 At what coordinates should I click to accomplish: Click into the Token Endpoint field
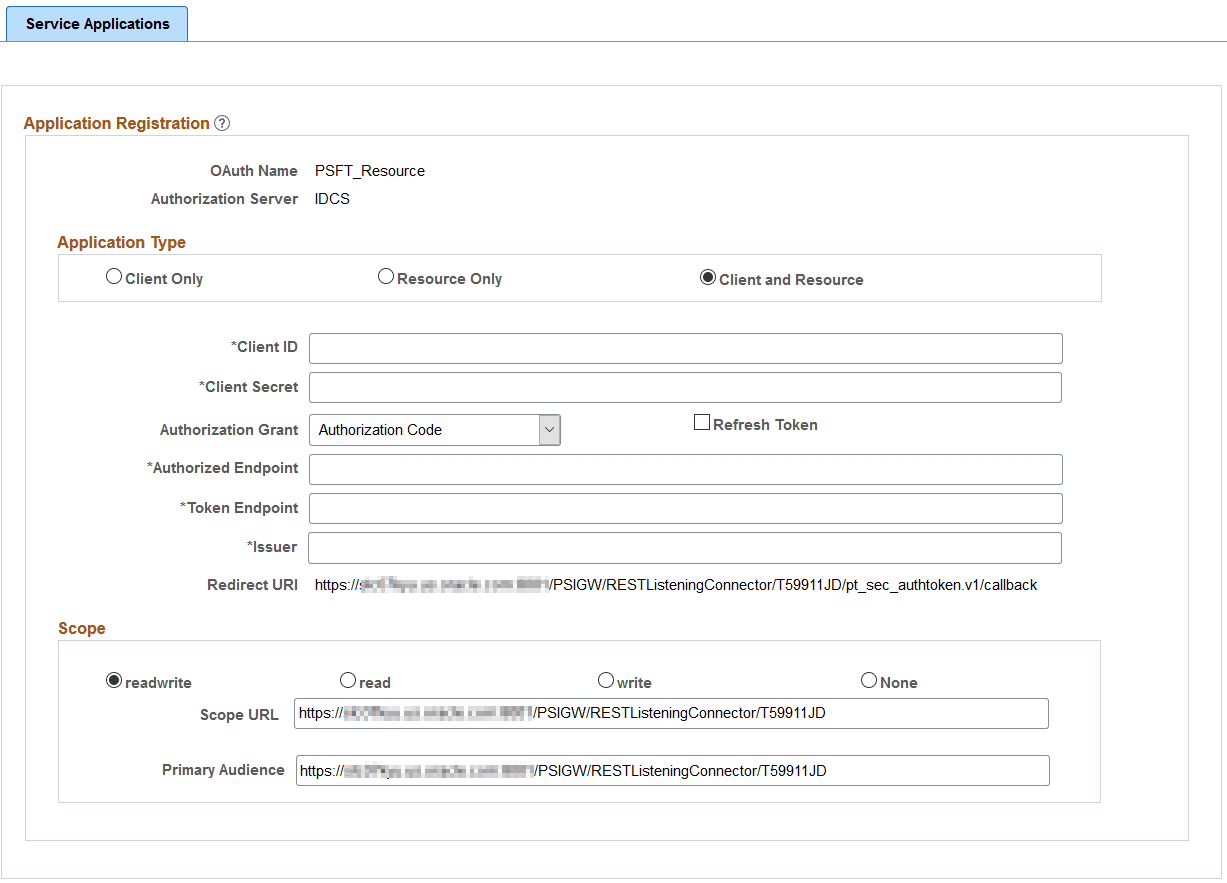pos(685,508)
